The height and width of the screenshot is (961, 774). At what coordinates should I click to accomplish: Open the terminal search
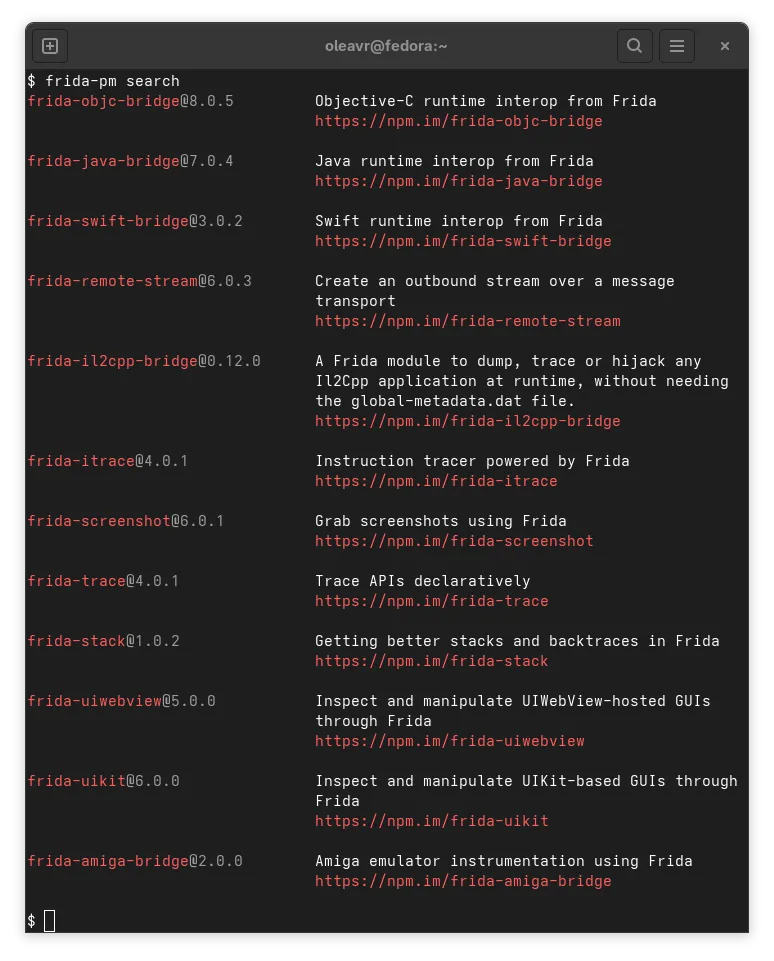click(x=635, y=45)
